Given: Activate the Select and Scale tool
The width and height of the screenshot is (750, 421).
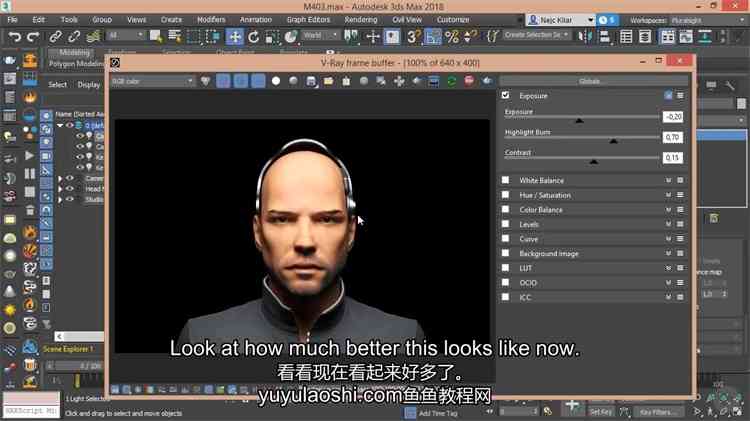Looking at the screenshot, I should pyautogui.click(x=272, y=36).
